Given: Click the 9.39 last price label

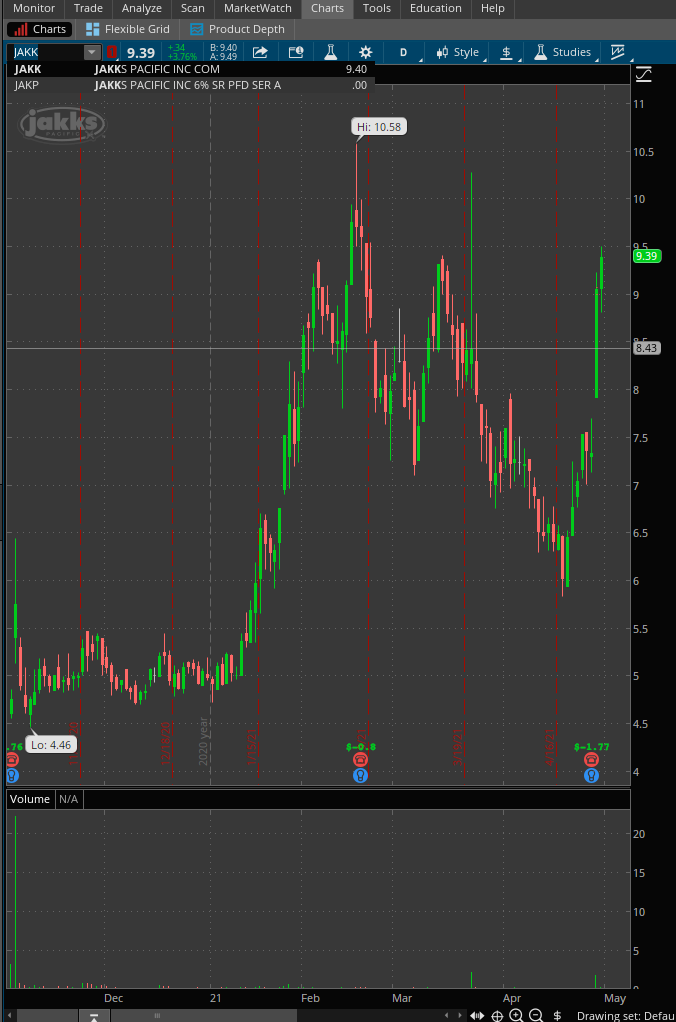Looking at the screenshot, I should [646, 256].
